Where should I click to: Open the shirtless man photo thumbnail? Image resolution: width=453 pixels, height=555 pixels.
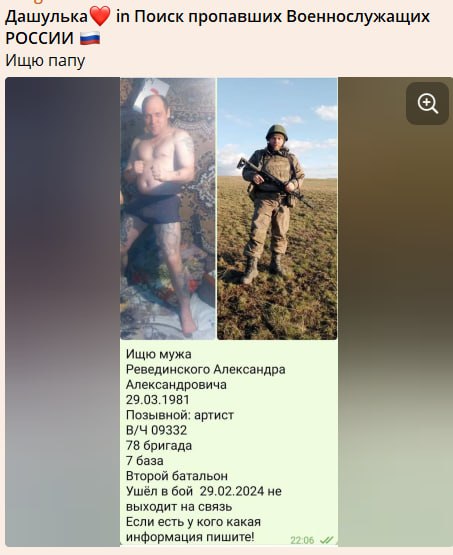point(168,208)
